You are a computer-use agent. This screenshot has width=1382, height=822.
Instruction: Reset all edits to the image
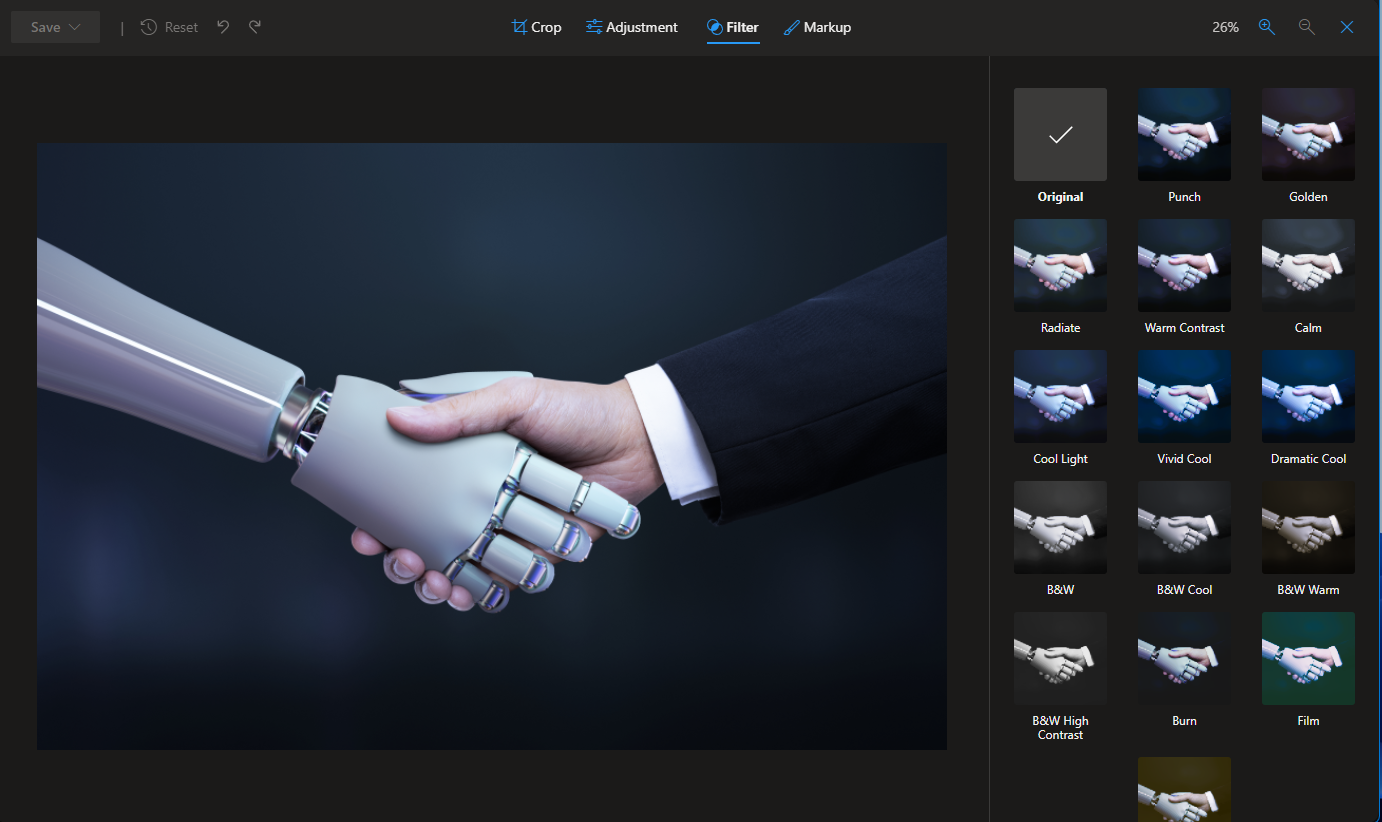click(169, 27)
